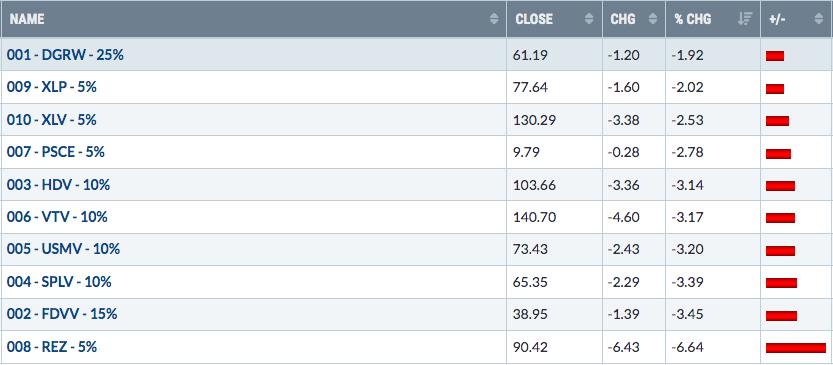The image size is (833, 365).
Task: Open the 008 - REZ - 5% link
Action: coord(52,347)
